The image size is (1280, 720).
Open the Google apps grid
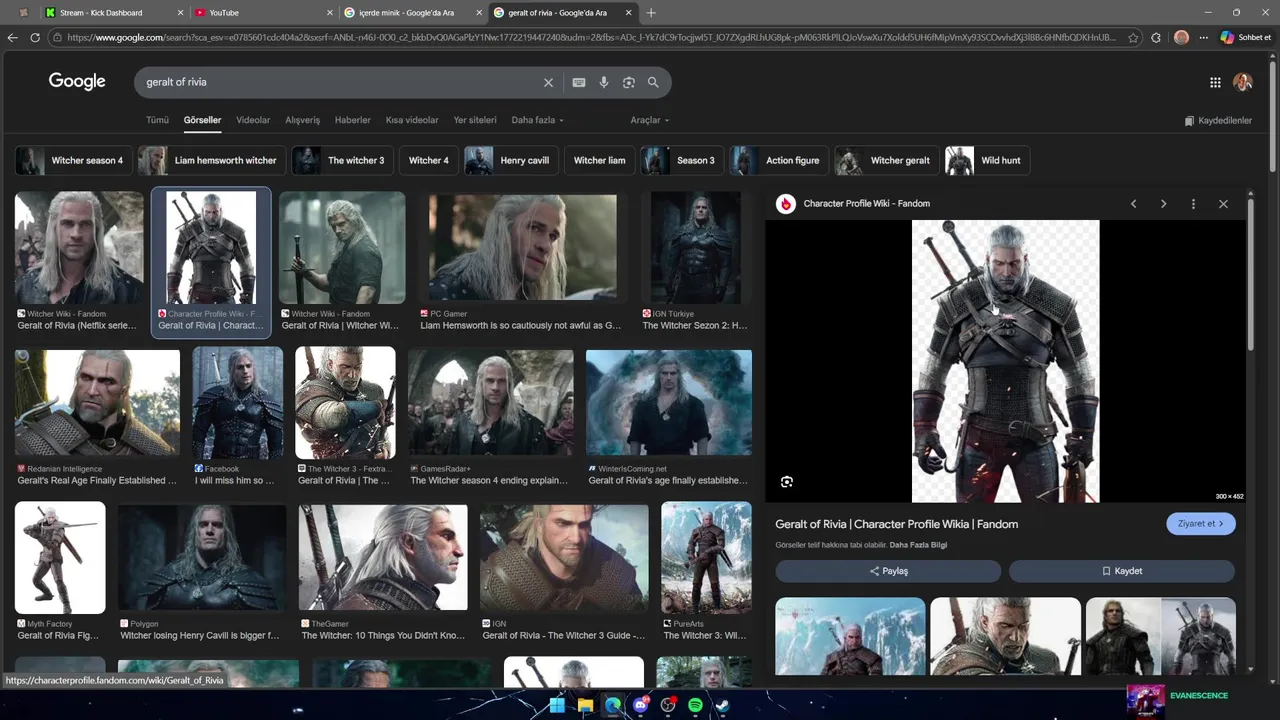click(1215, 83)
